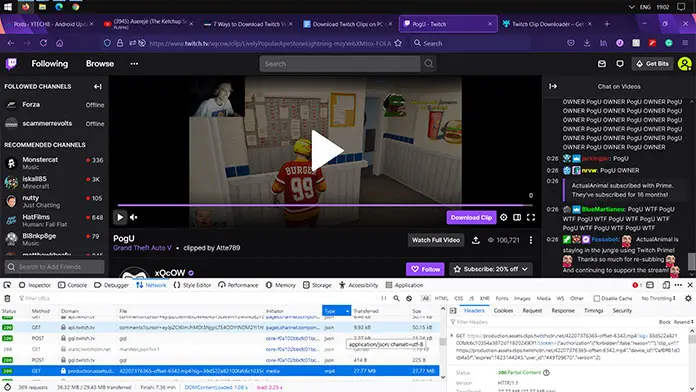
Task: Click the Download Clip button
Action: pyautogui.click(x=471, y=217)
